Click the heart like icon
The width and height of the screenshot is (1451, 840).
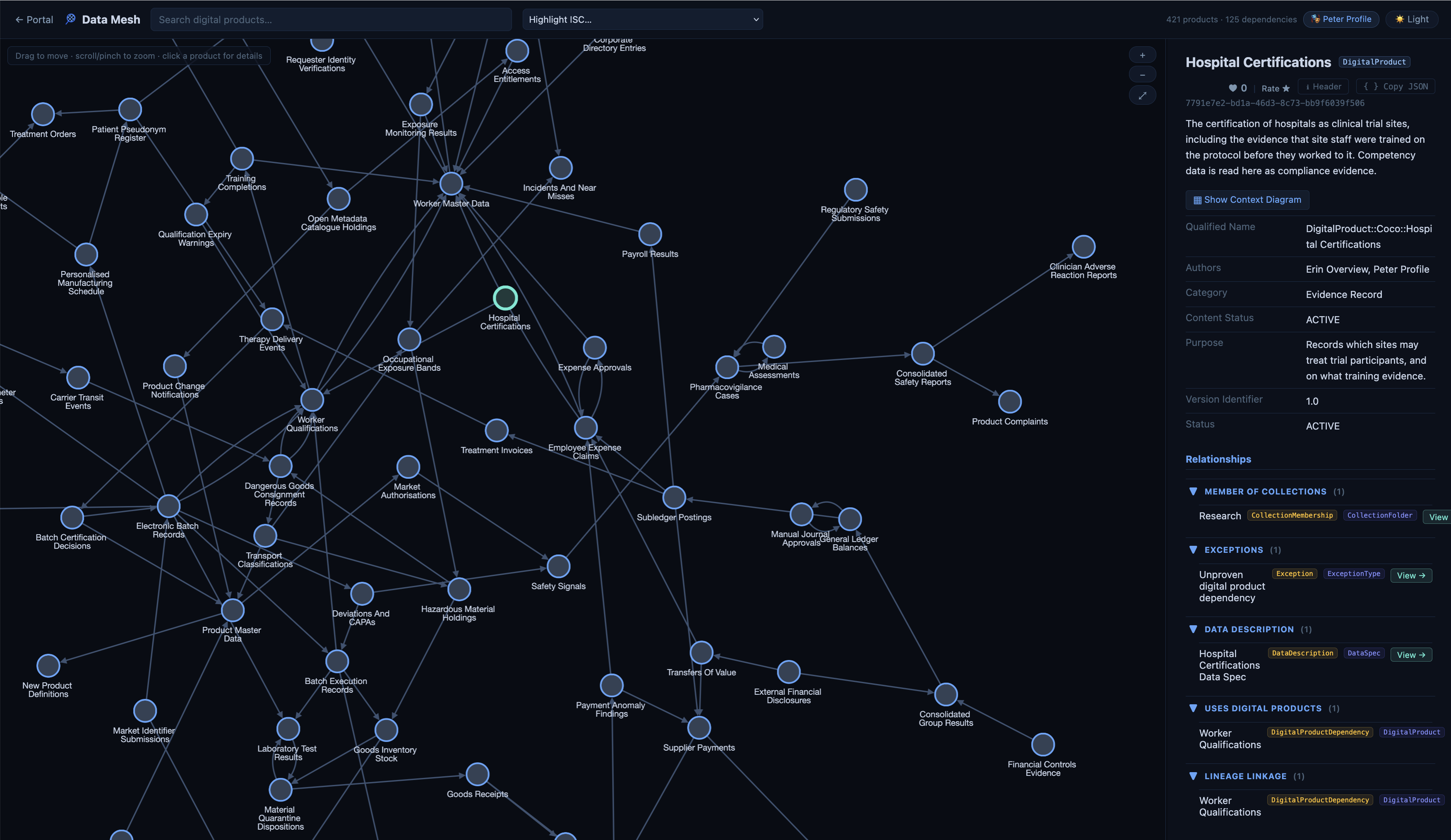(1233, 88)
